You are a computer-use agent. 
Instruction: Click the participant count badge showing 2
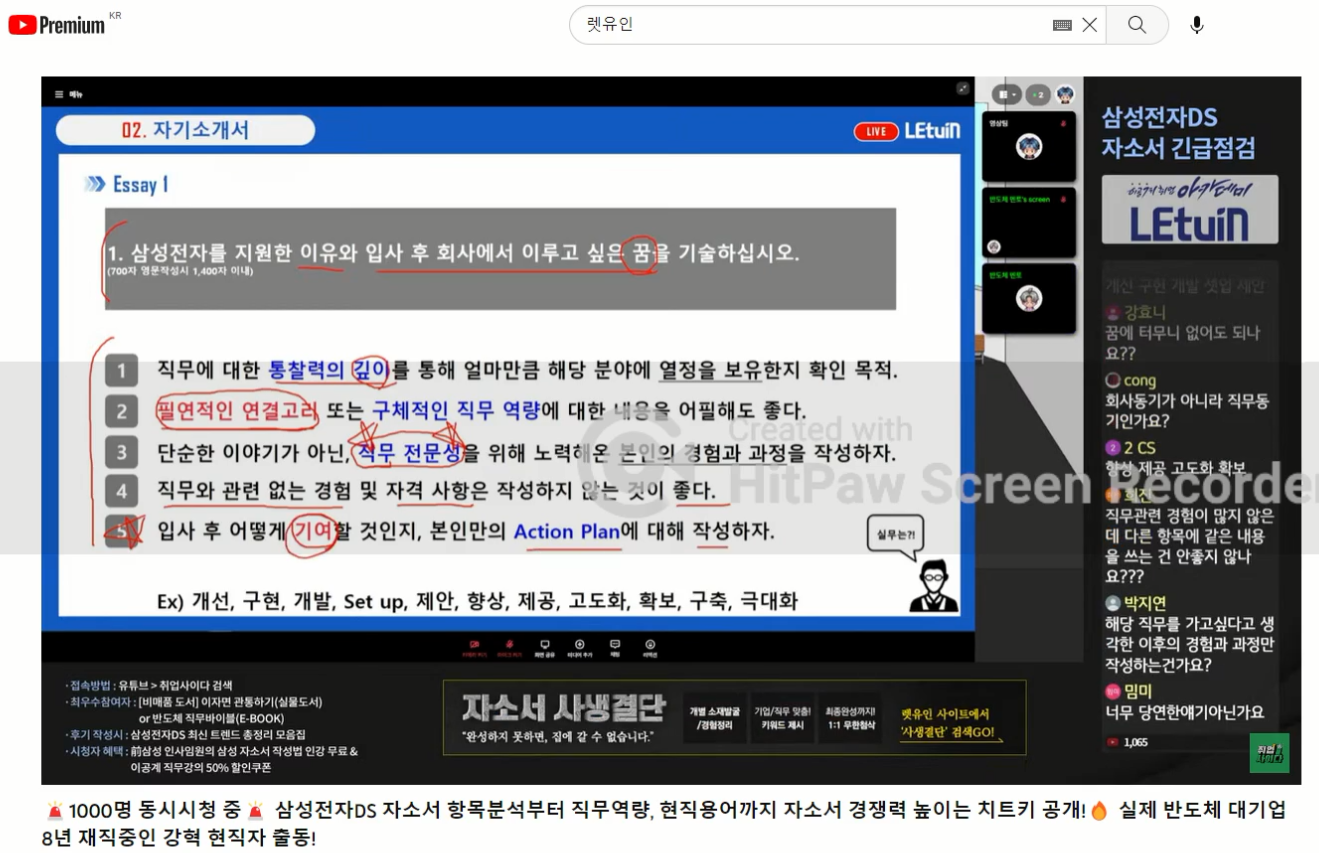point(1037,94)
